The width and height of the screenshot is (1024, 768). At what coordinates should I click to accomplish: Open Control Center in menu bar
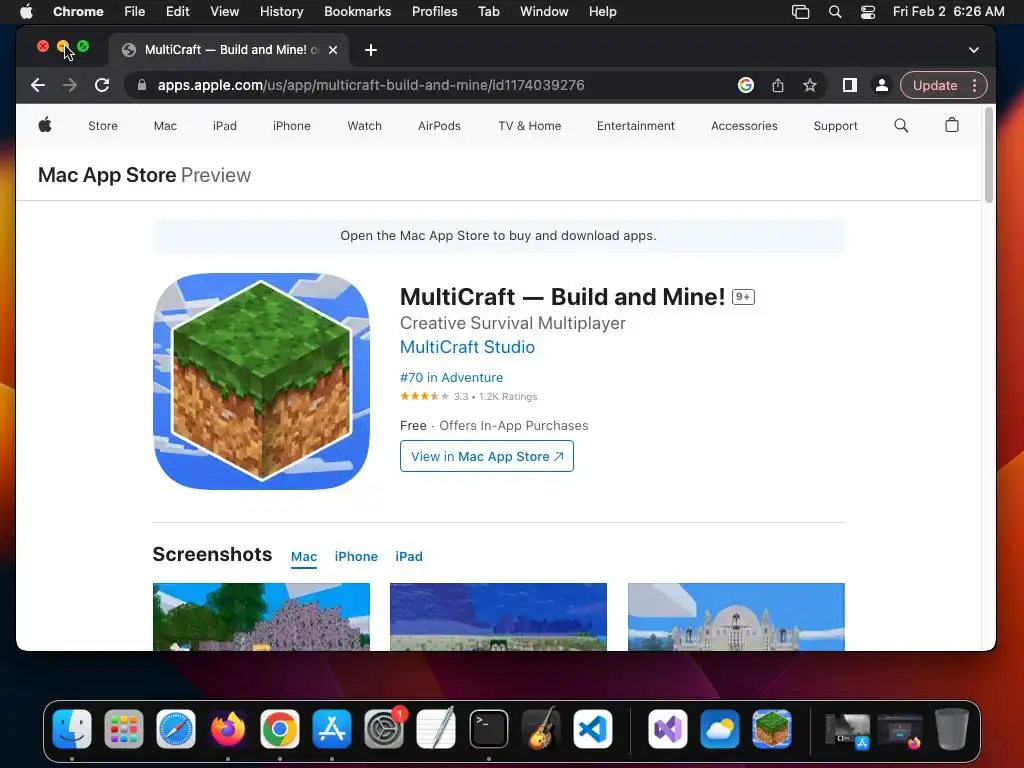coord(868,12)
